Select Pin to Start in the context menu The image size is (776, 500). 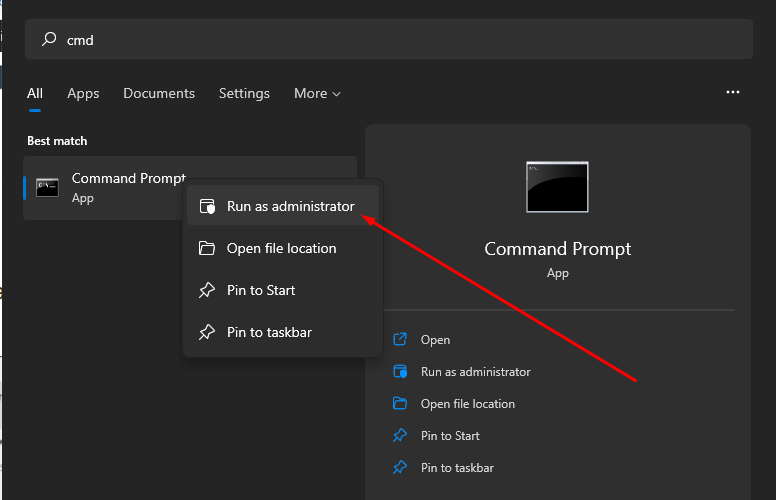tap(261, 290)
